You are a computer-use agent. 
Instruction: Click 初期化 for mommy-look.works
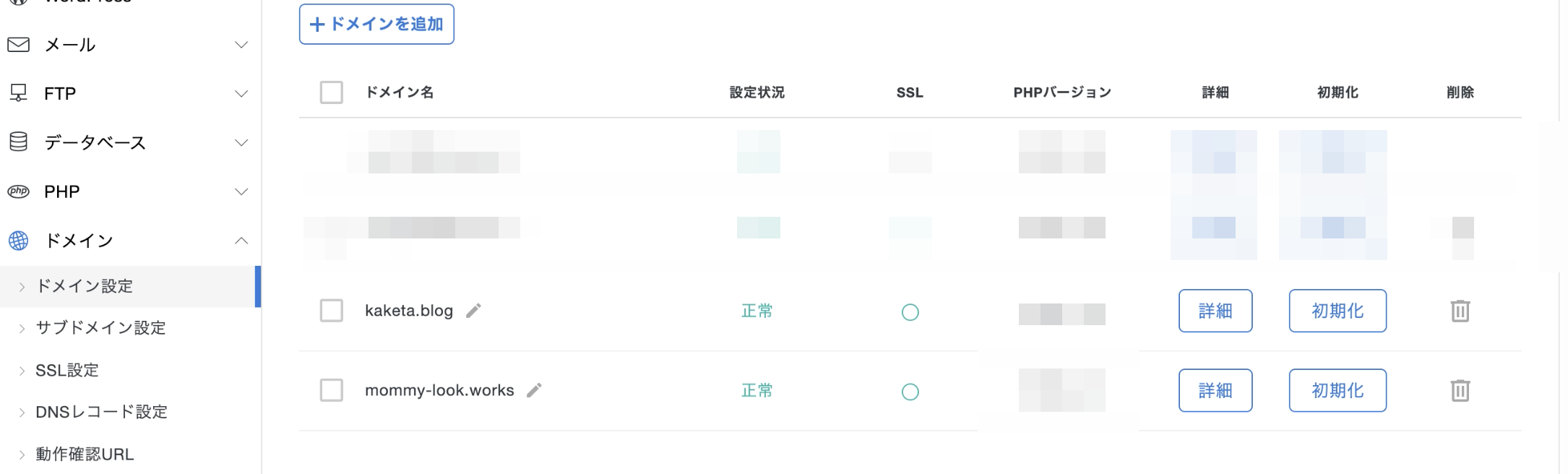(x=1337, y=390)
